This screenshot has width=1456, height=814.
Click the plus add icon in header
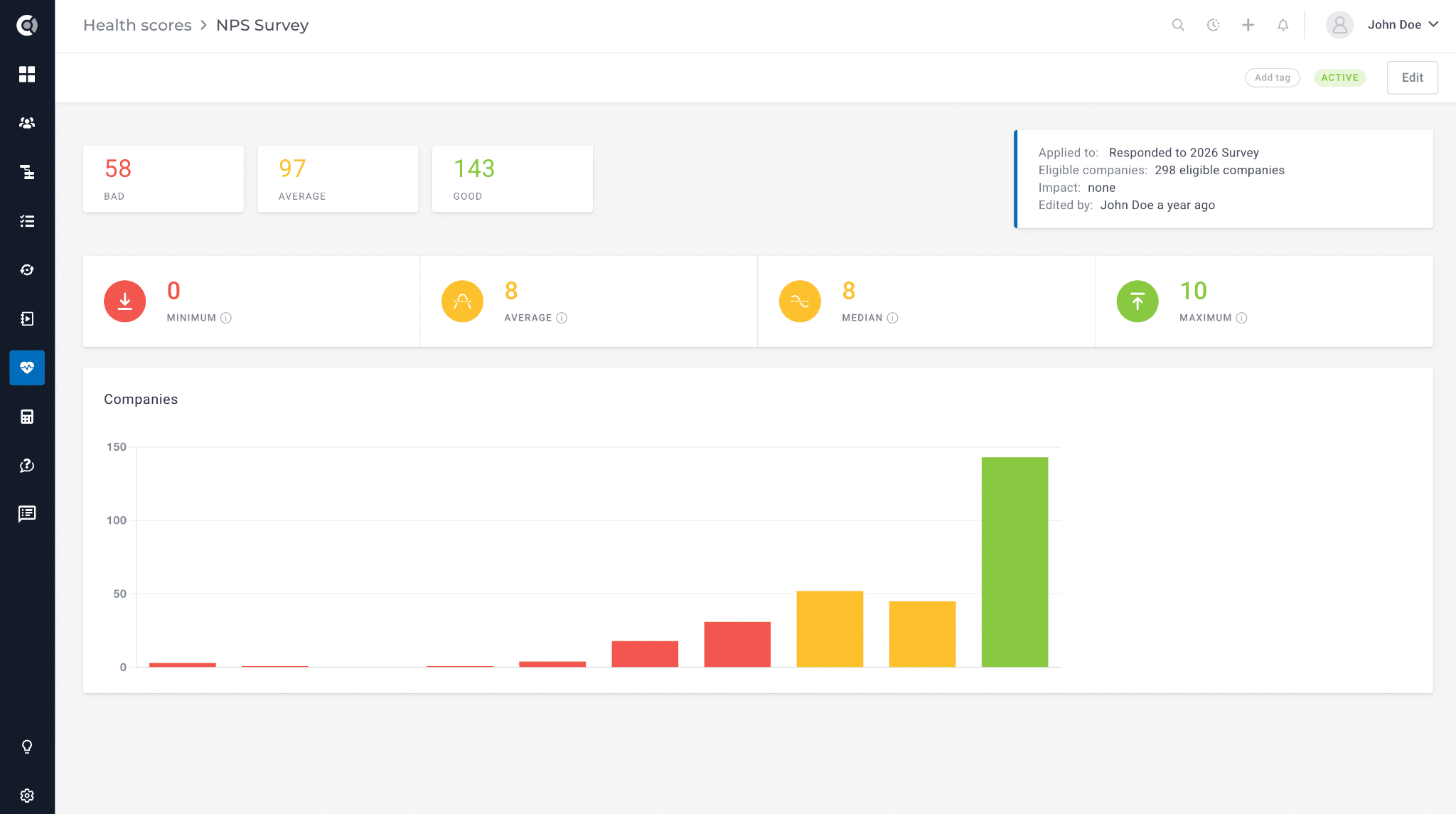click(1248, 25)
